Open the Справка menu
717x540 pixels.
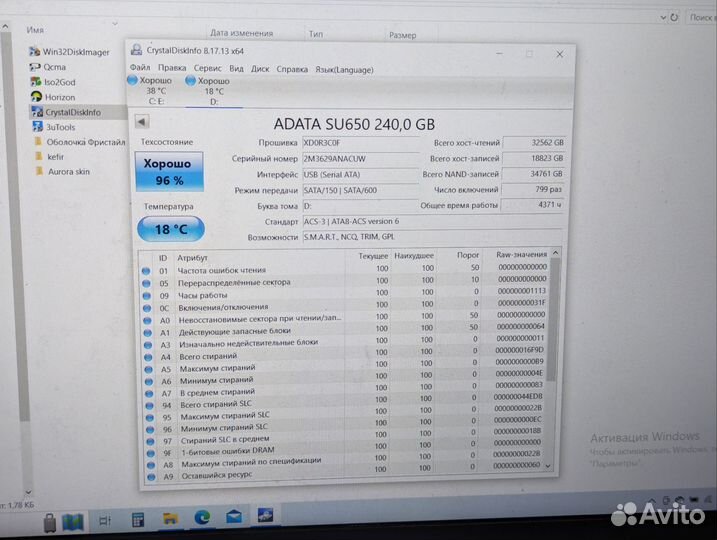pyautogui.click(x=292, y=70)
